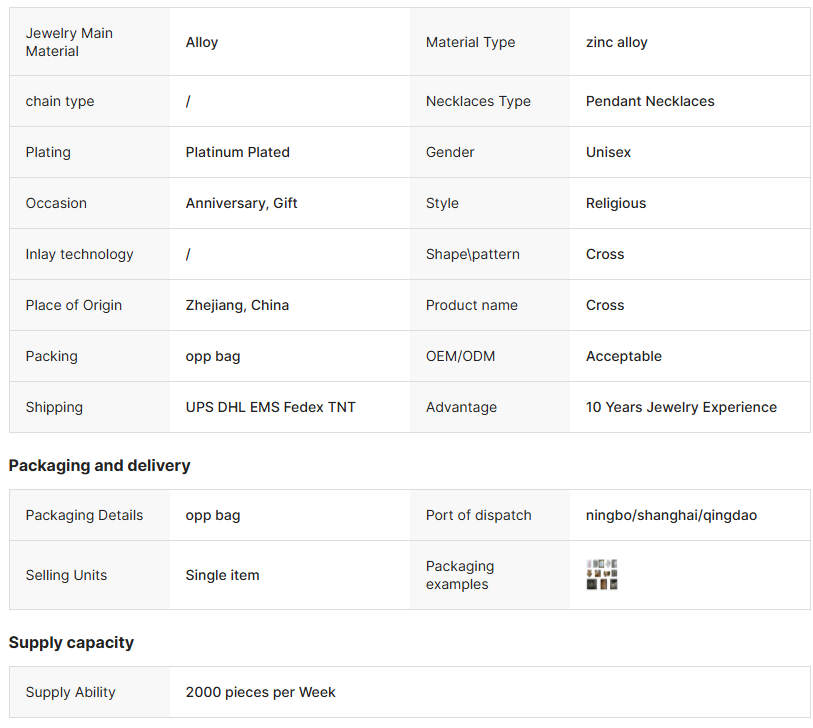Image resolution: width=813 pixels, height=728 pixels.
Task: Select the '10 Years Jewelry Experience' text
Action: (681, 407)
